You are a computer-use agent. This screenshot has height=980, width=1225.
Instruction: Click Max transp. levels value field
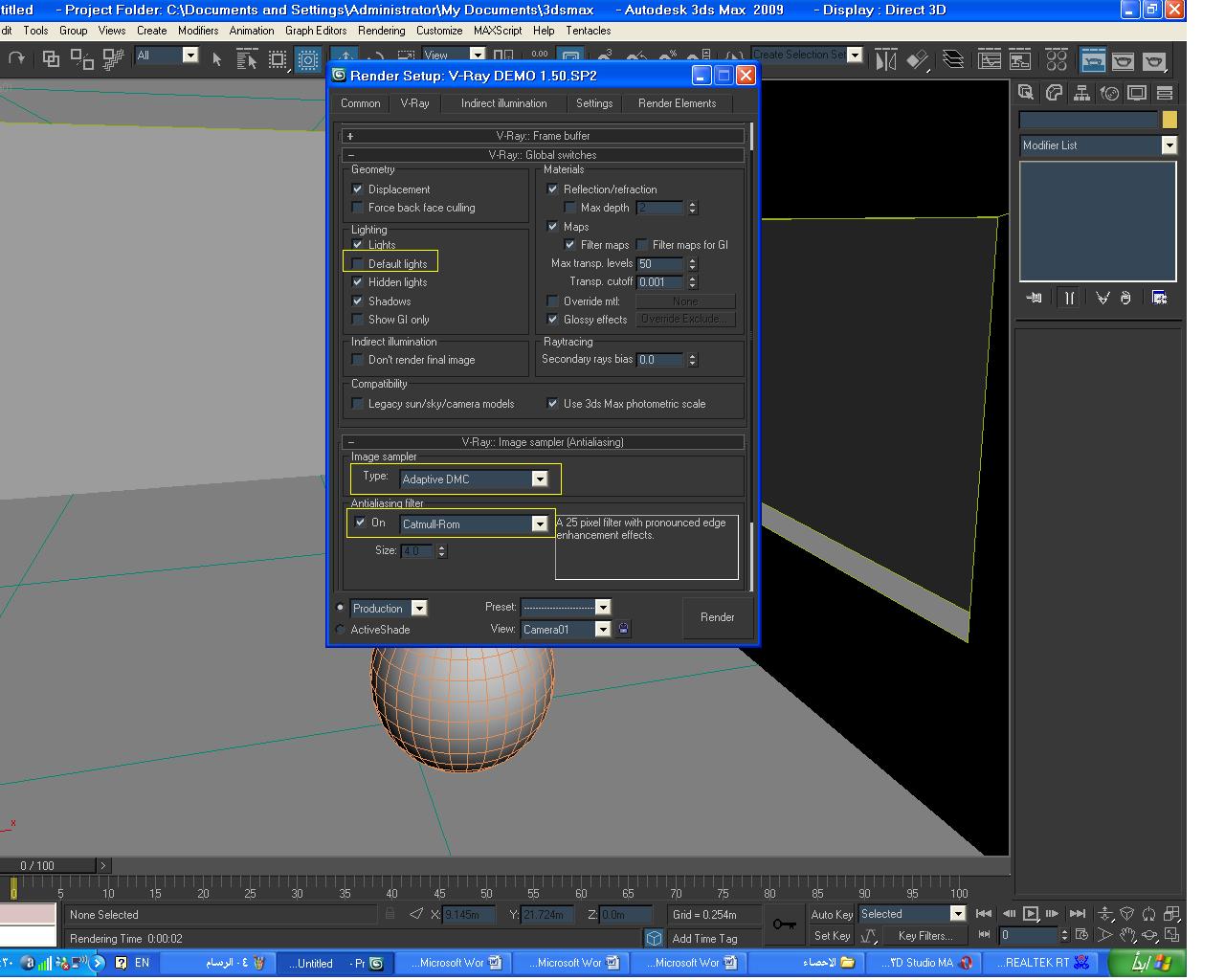point(660,264)
